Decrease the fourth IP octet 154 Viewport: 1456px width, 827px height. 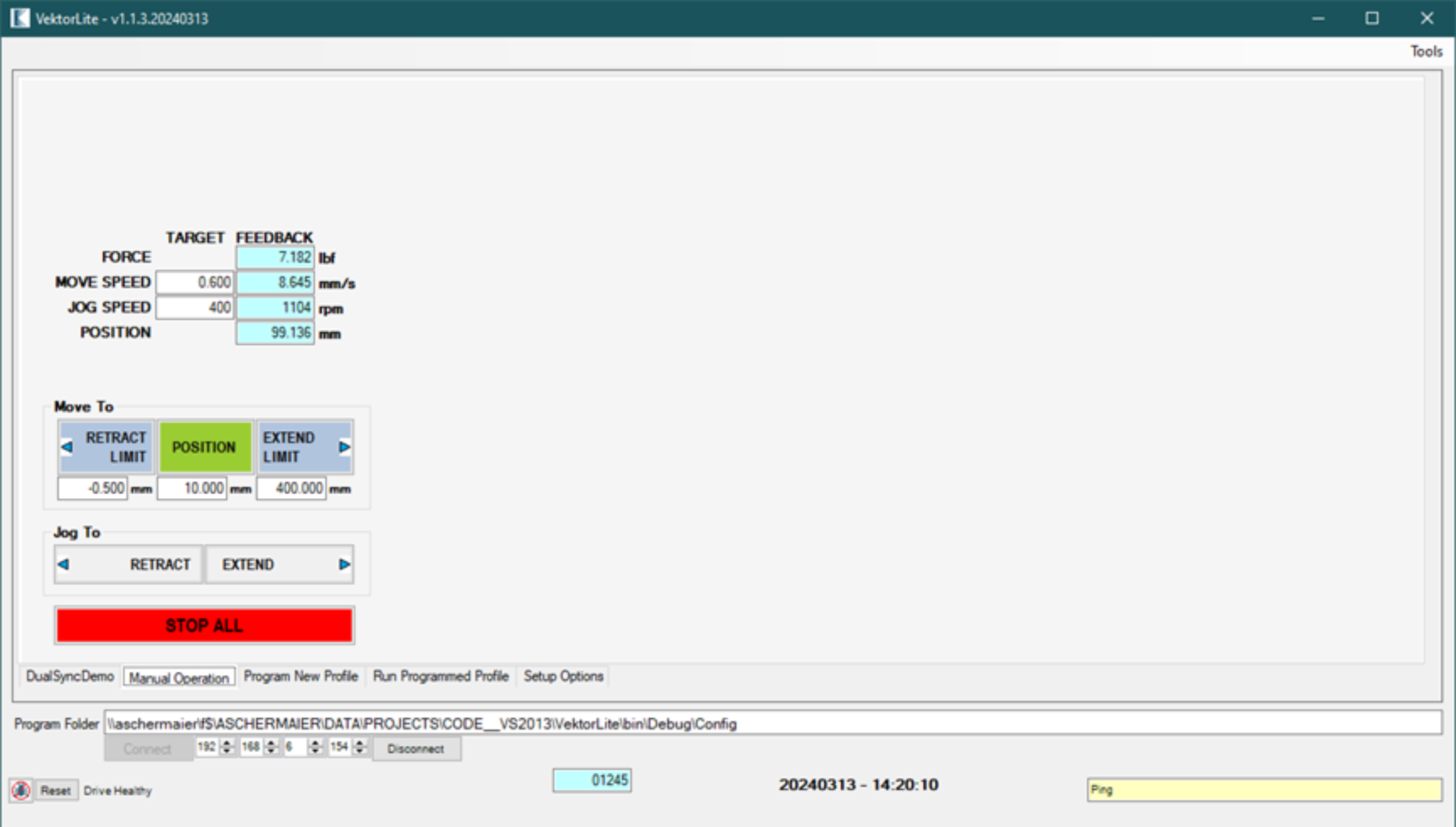360,751
